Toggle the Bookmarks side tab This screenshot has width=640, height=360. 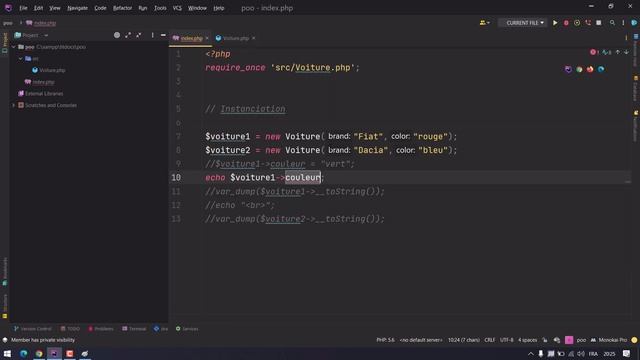pos(4,271)
